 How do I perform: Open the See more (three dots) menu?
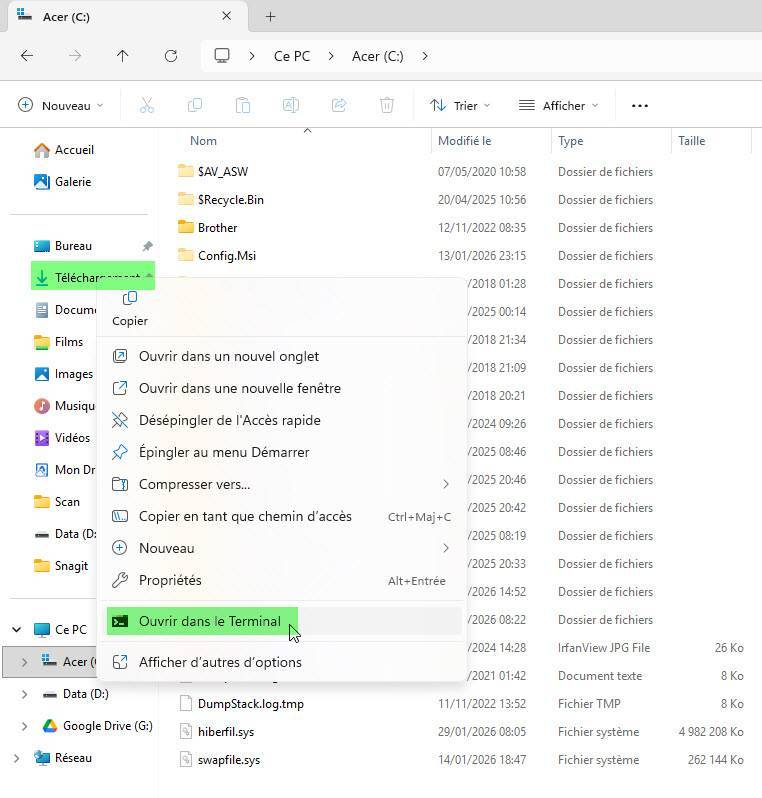tap(640, 106)
